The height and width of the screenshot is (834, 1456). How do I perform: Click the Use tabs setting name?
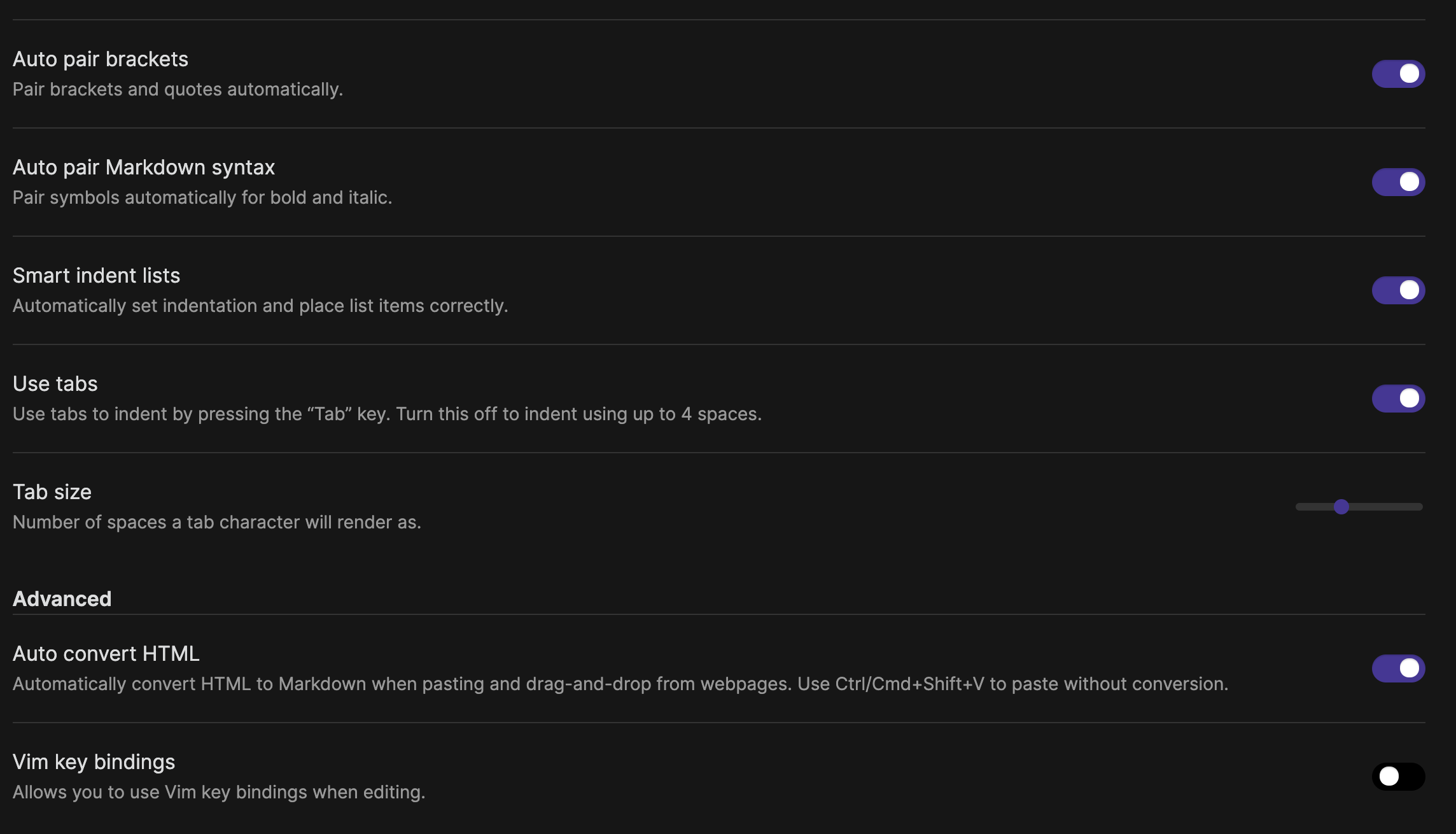point(55,383)
